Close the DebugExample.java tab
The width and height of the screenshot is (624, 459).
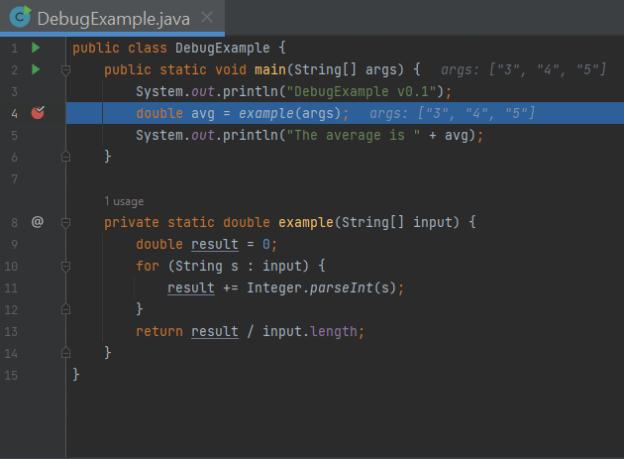coord(206,18)
